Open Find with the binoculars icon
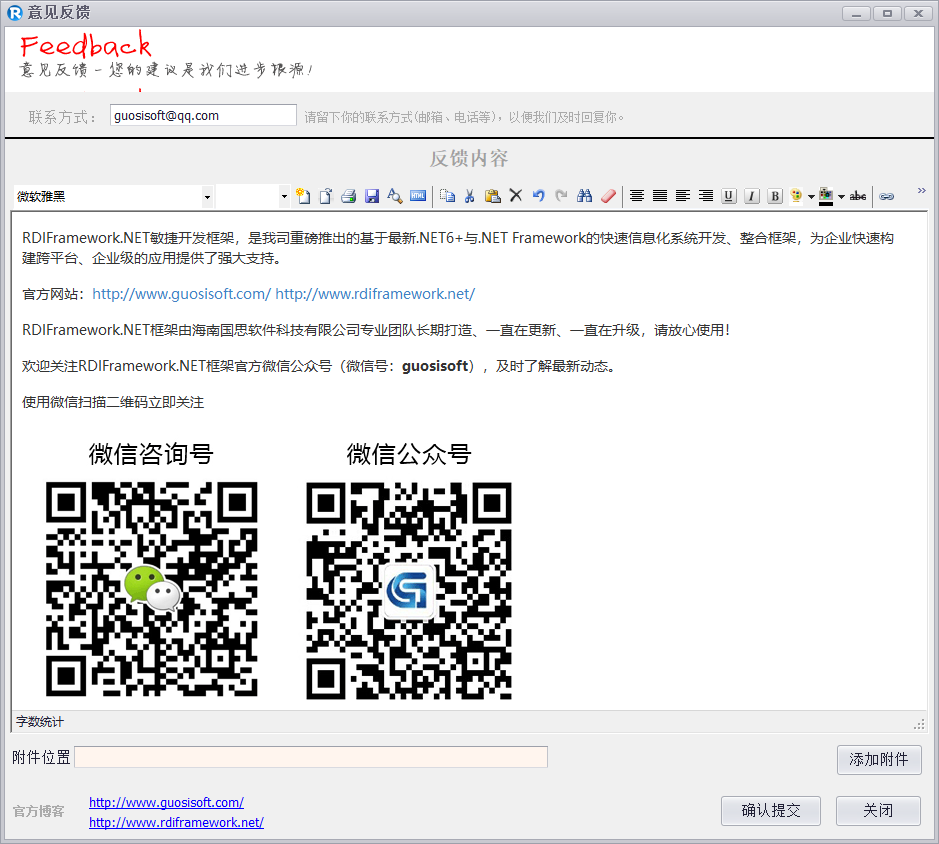This screenshot has height=844, width=939. click(585, 197)
